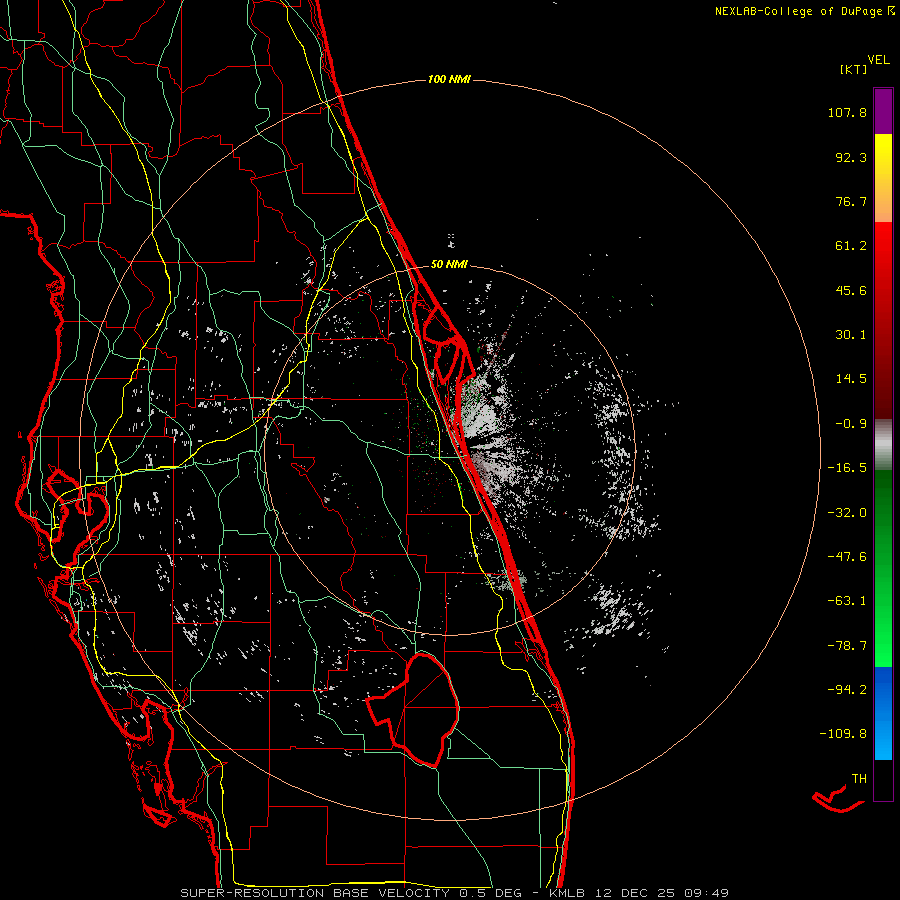Select the -109.8 scale value
The image size is (900, 900).
click(x=844, y=734)
